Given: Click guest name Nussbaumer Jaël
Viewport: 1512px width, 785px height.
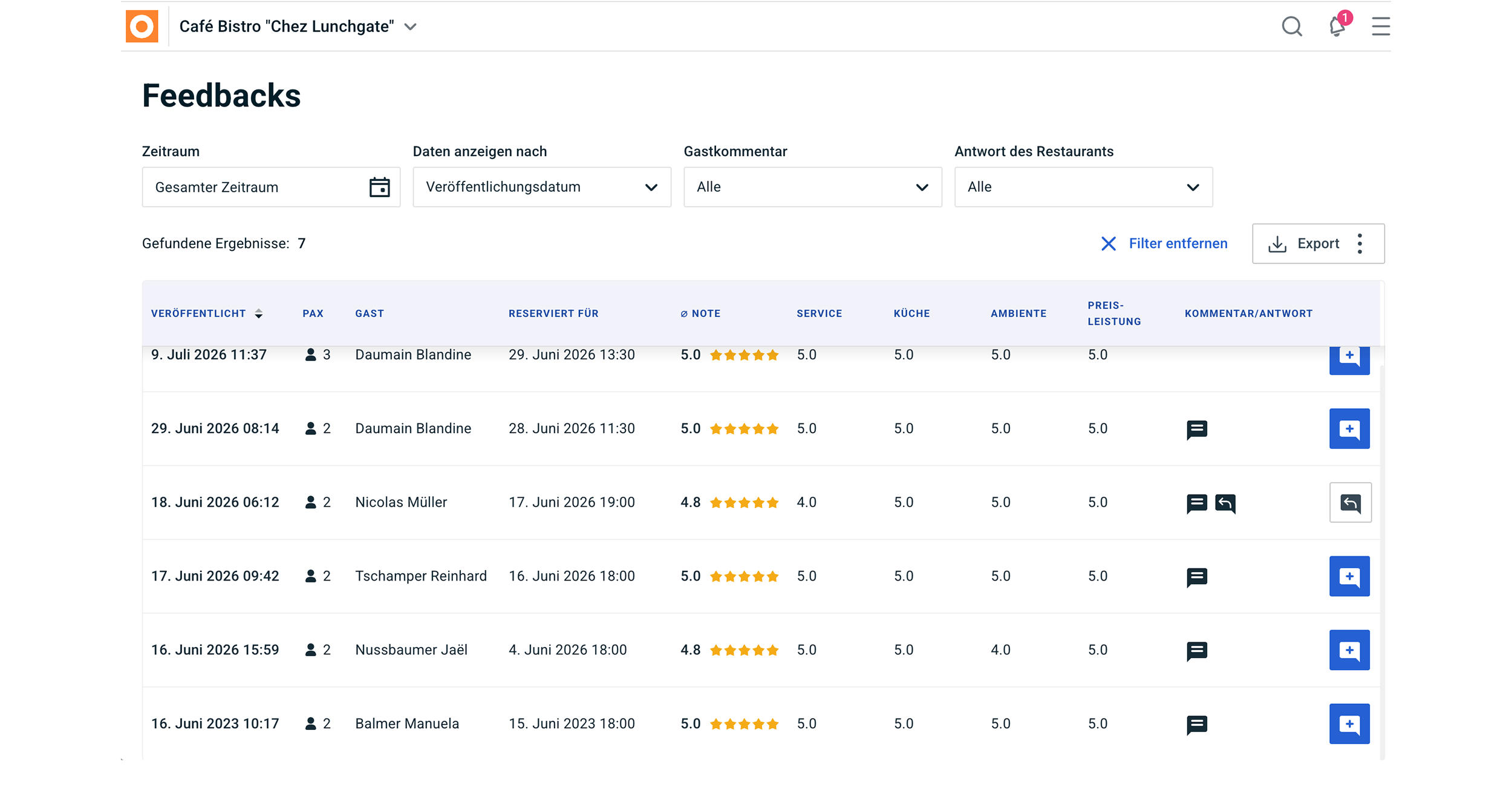Looking at the screenshot, I should pyautogui.click(x=411, y=650).
